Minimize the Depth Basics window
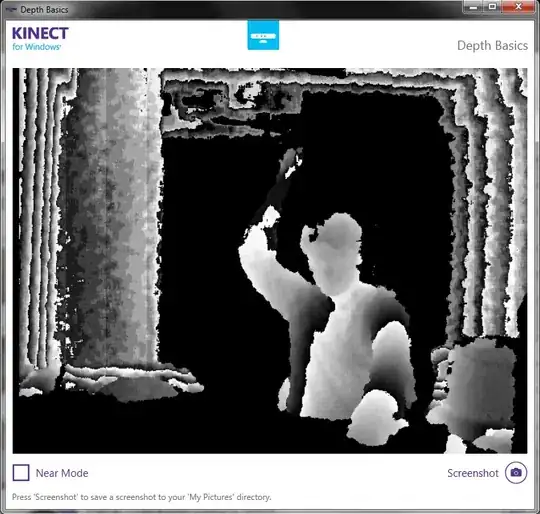The width and height of the screenshot is (540, 514). pos(474,7)
